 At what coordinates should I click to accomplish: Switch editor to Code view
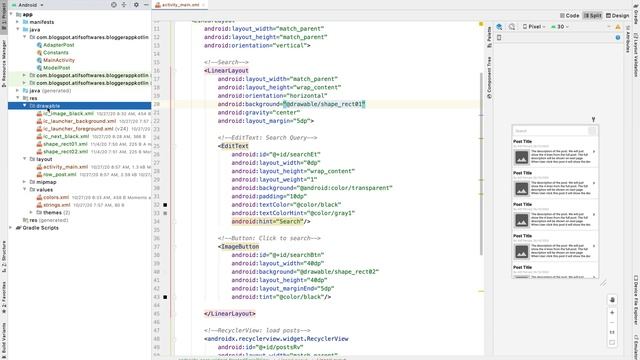(569, 16)
